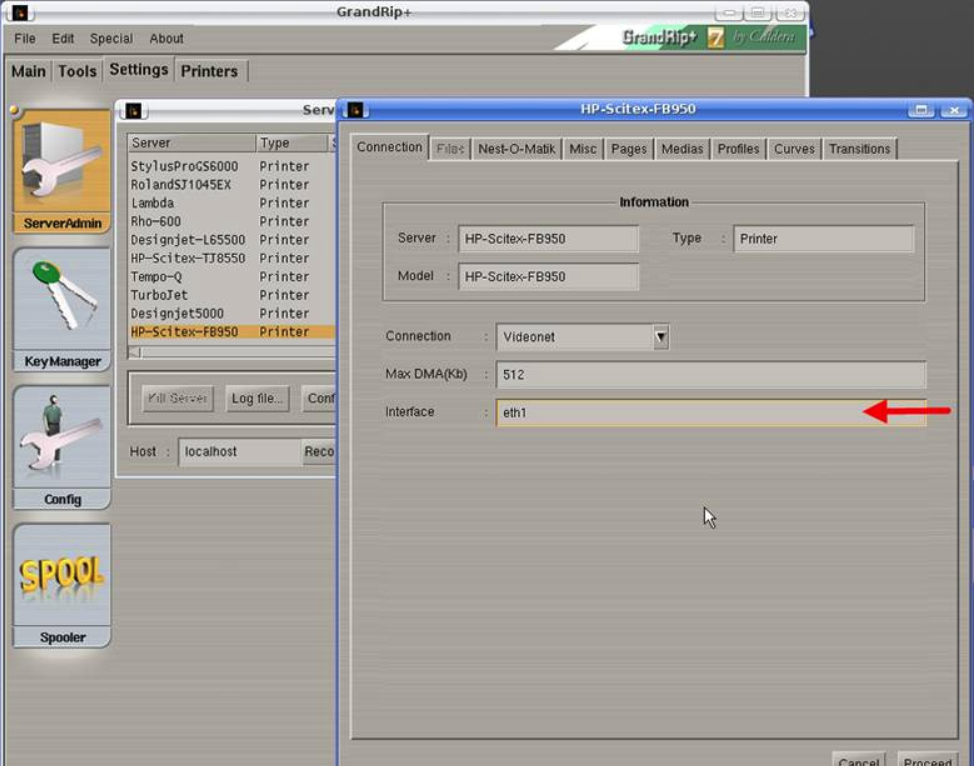Open the Special menu
Screen dimensions: 974x767
click(111, 39)
